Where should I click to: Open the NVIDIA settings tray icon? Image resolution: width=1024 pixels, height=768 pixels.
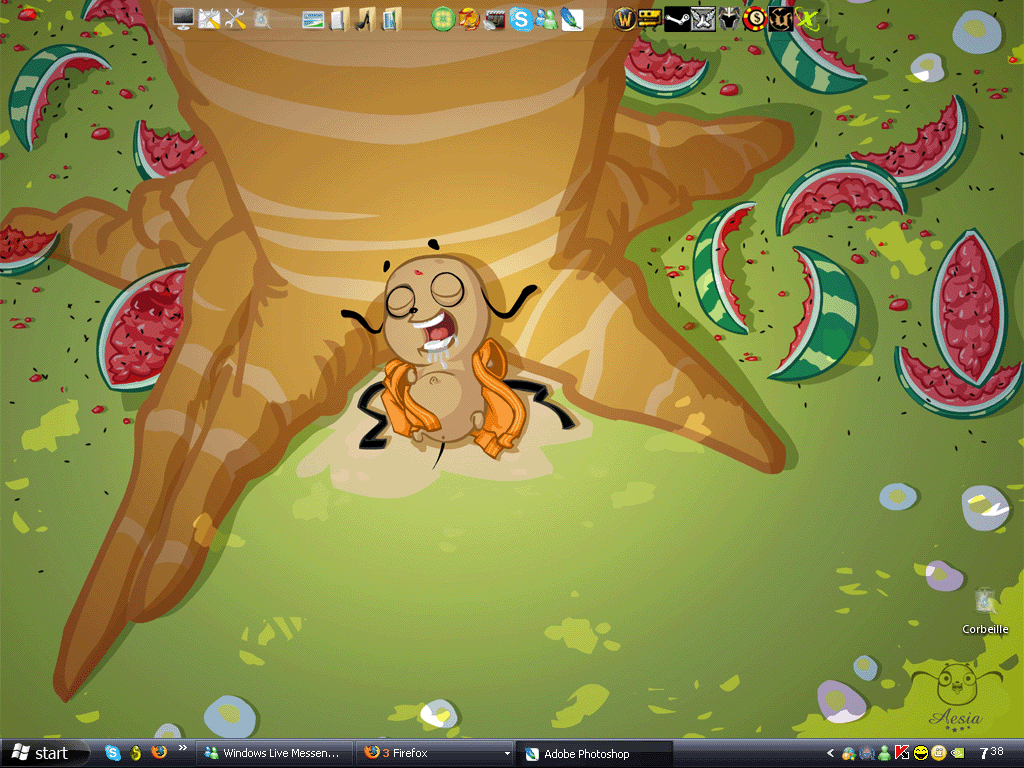click(x=957, y=754)
